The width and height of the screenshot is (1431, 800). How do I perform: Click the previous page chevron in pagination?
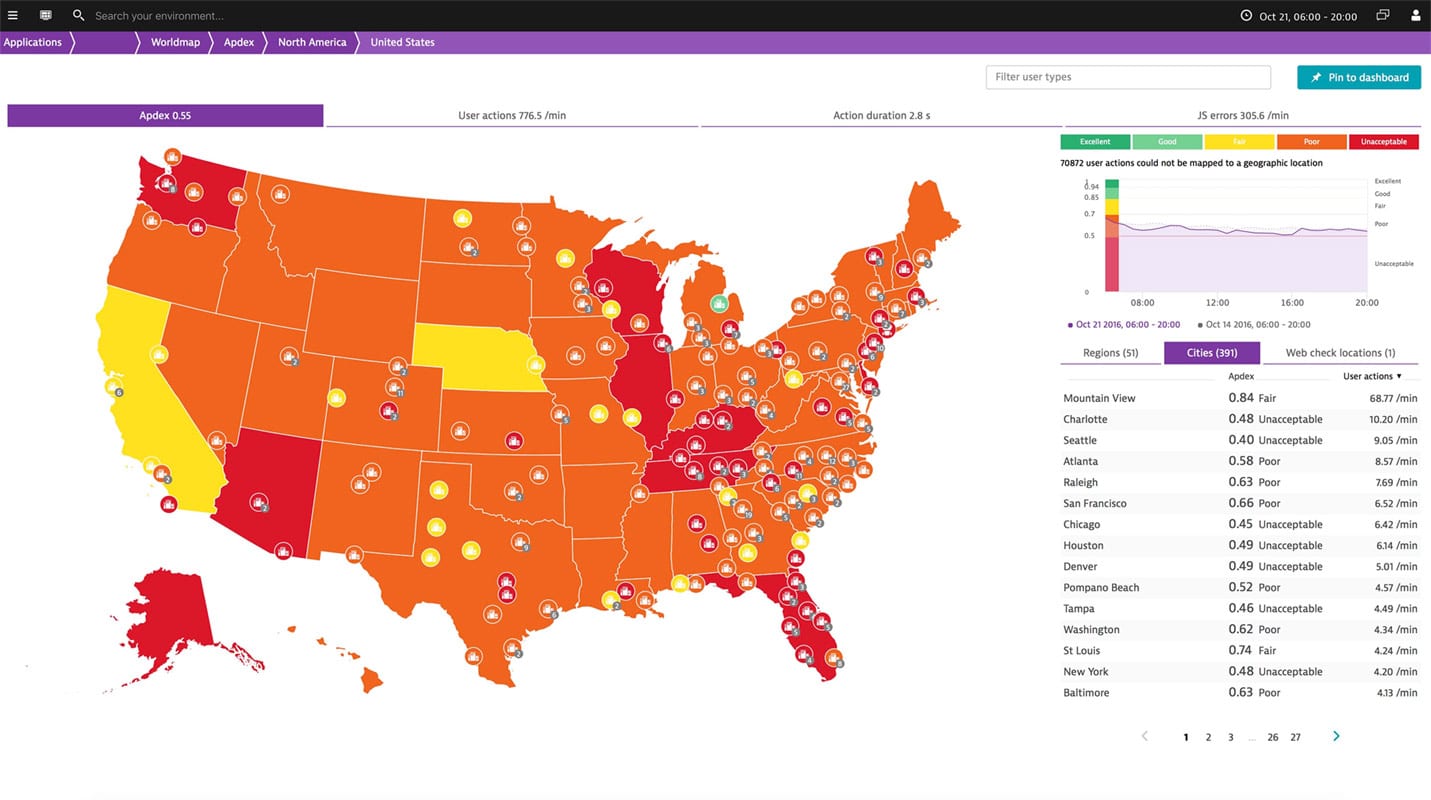[1144, 736]
